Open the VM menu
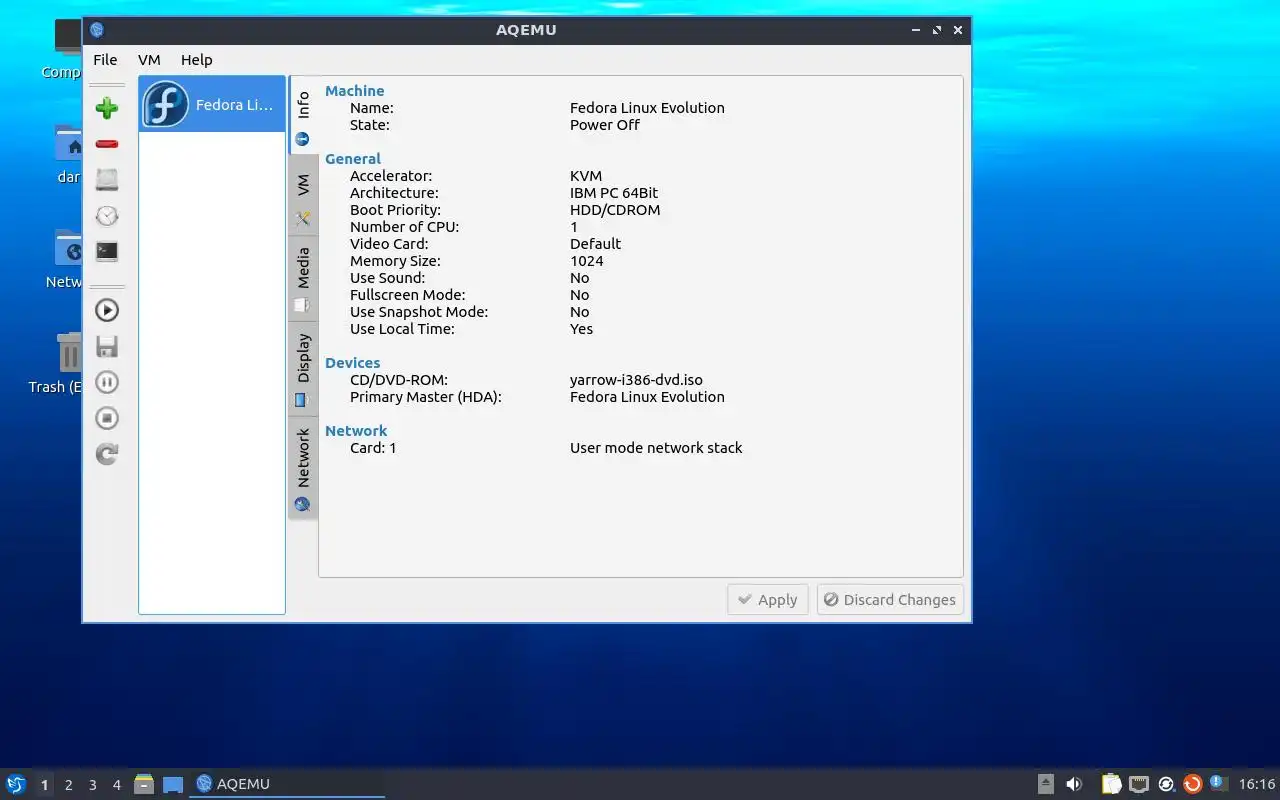1280x800 pixels. tap(149, 60)
